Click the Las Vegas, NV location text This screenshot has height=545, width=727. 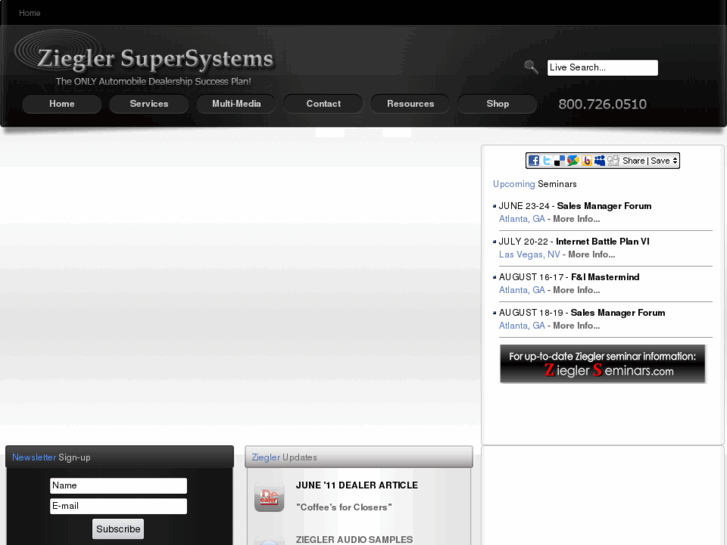(529, 255)
